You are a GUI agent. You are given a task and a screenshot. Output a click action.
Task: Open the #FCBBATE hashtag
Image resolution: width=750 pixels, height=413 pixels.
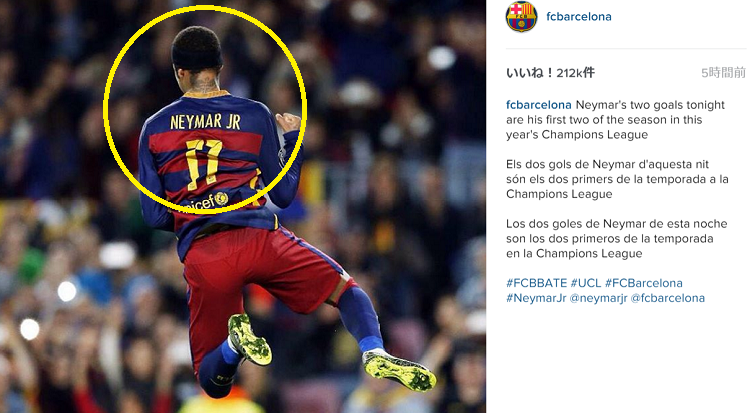click(537, 283)
